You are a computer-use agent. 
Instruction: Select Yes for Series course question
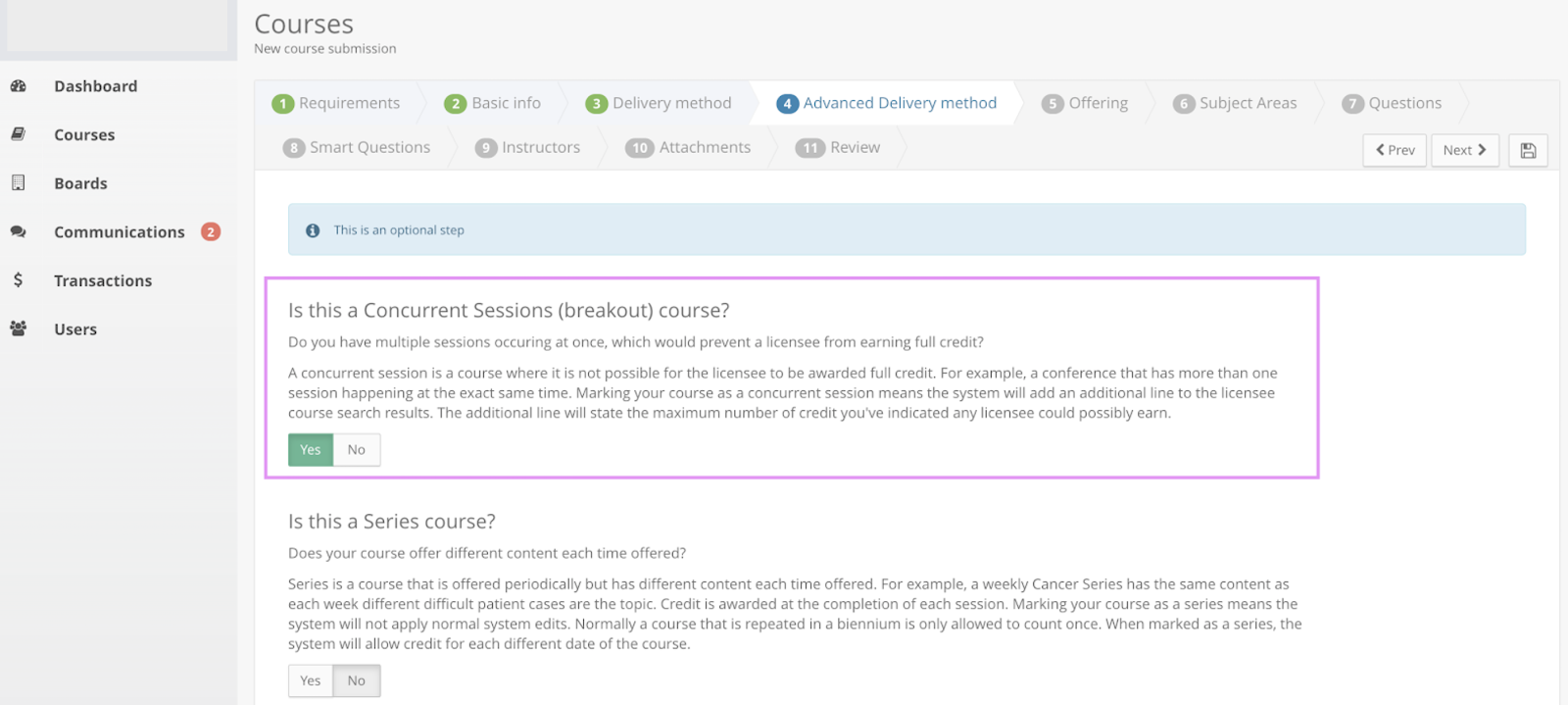[x=311, y=680]
